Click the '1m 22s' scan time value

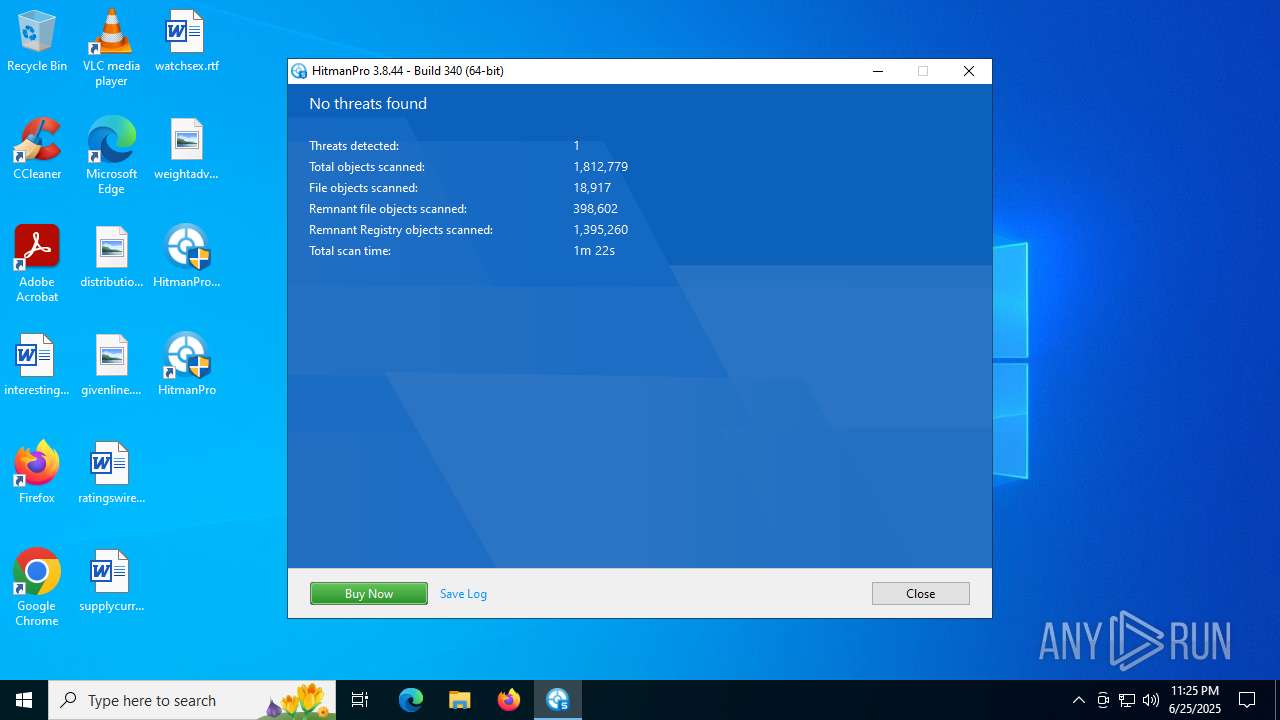click(x=594, y=251)
